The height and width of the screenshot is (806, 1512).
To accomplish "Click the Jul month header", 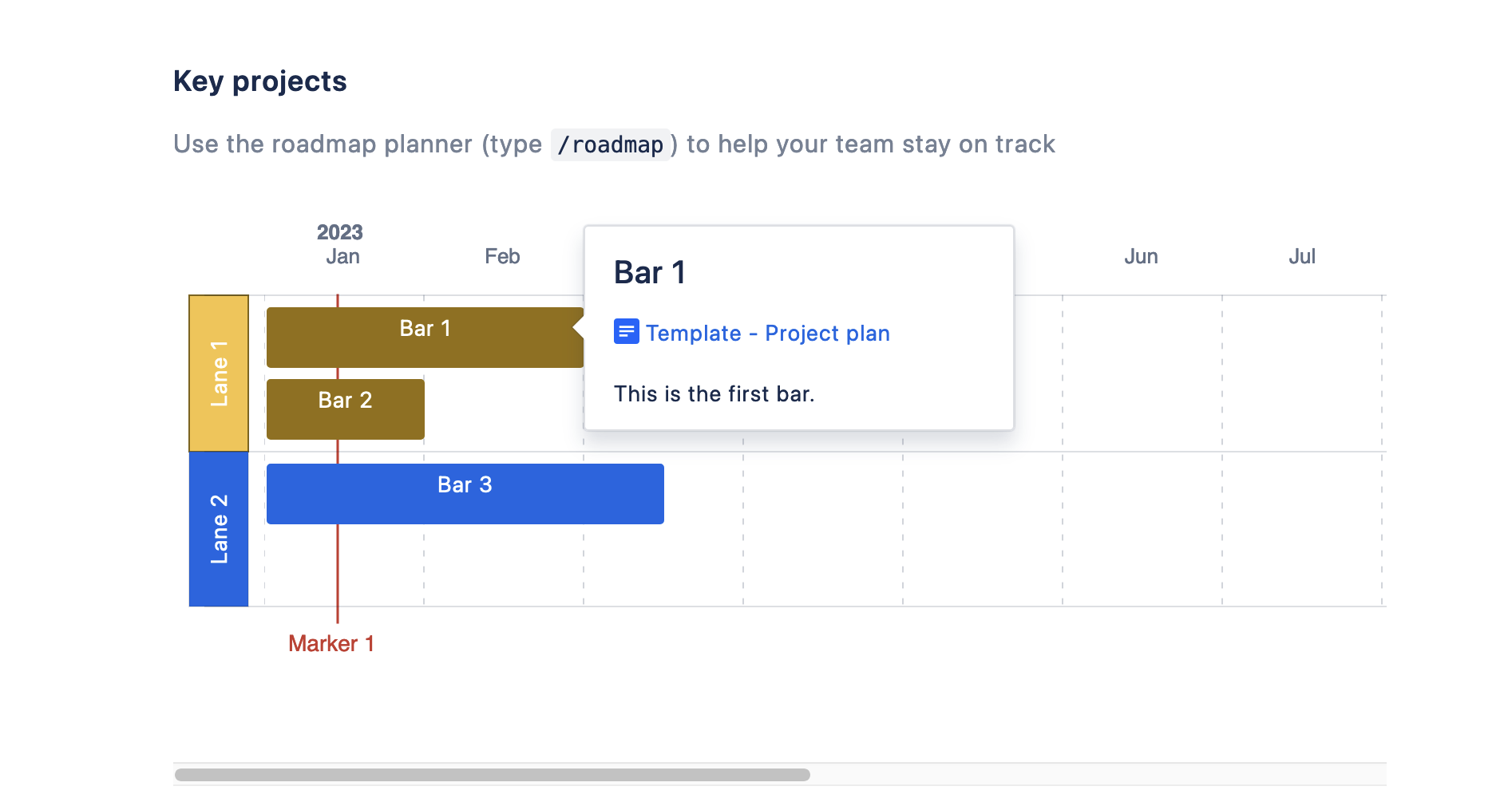I will [1301, 256].
